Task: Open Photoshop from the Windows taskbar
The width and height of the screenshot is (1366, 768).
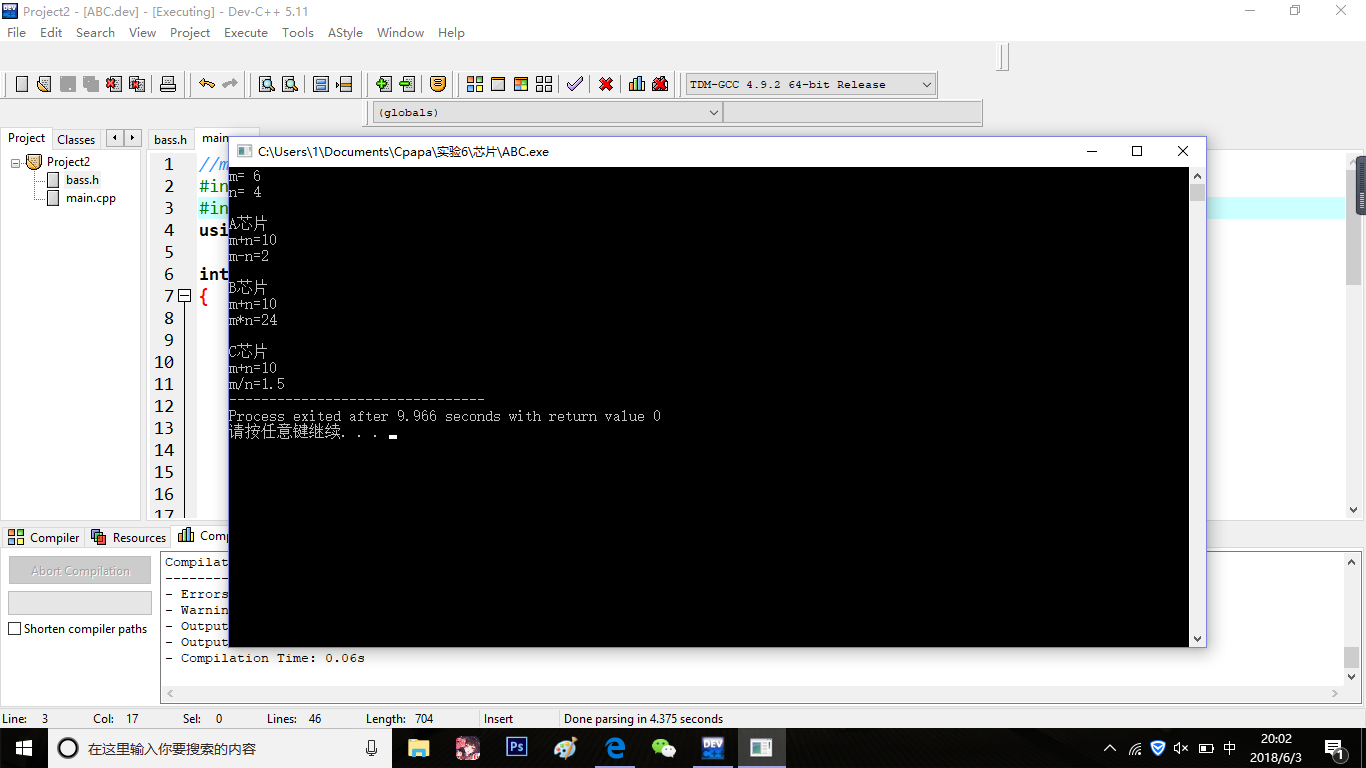Action: click(516, 747)
